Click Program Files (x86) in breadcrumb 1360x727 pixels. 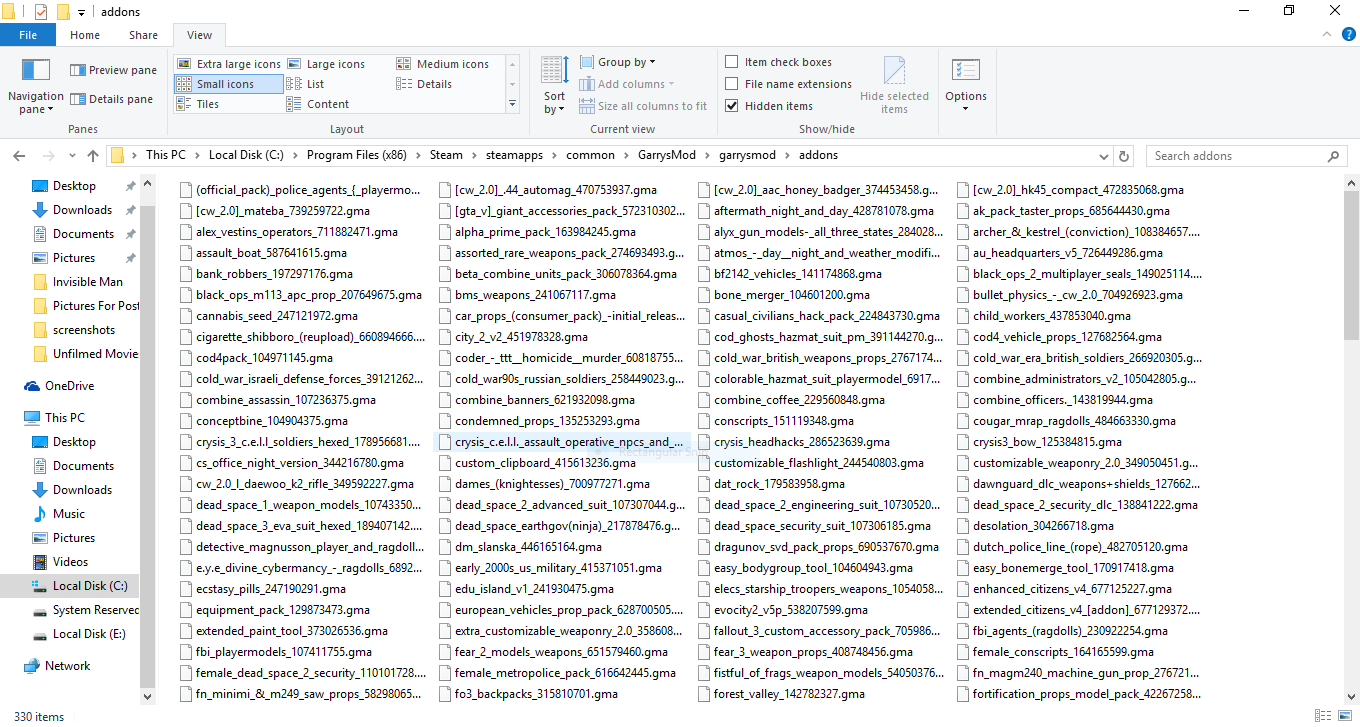(x=357, y=156)
